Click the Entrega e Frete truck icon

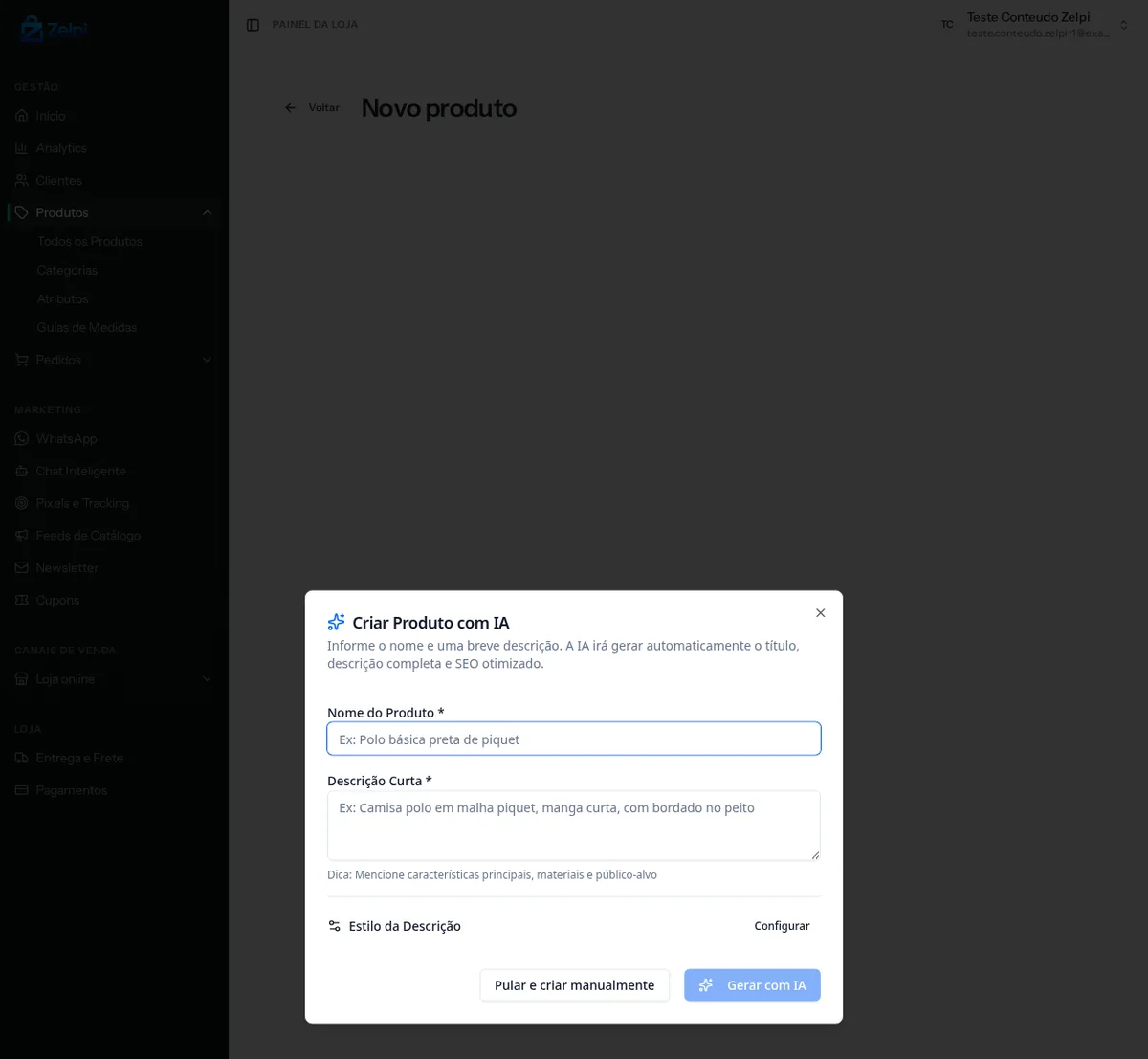tap(22, 758)
